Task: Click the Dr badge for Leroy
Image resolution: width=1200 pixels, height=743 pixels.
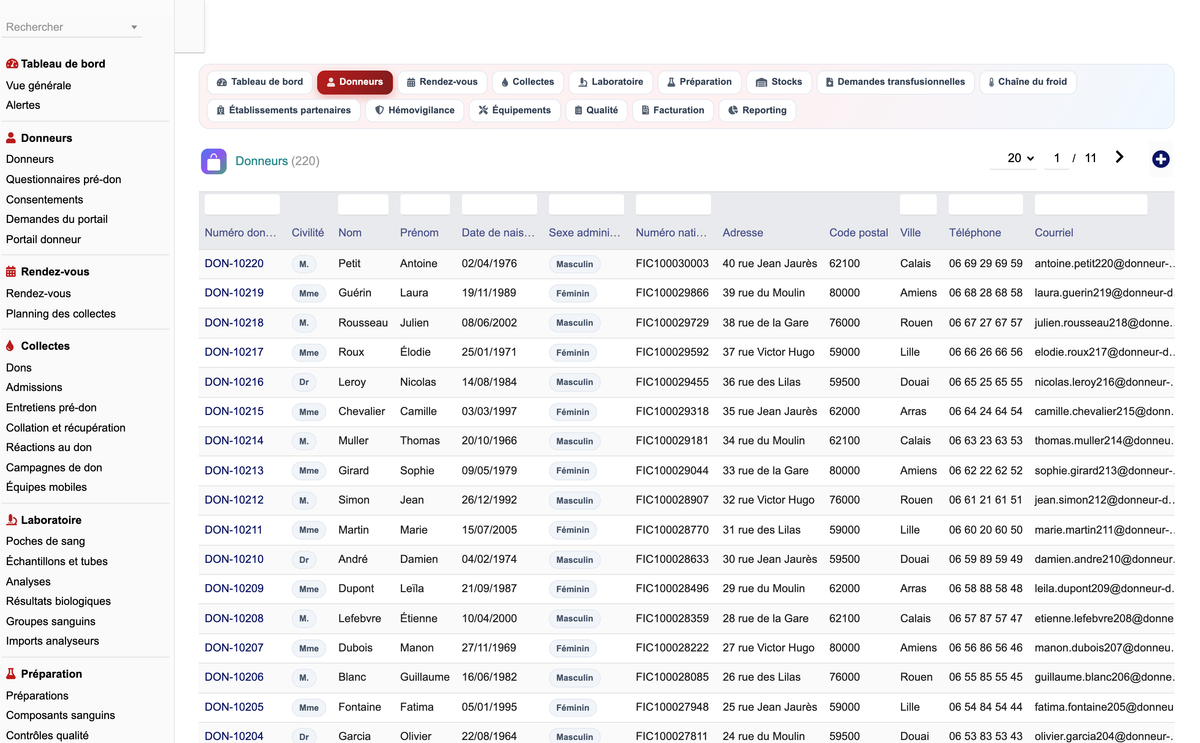Action: click(x=304, y=382)
